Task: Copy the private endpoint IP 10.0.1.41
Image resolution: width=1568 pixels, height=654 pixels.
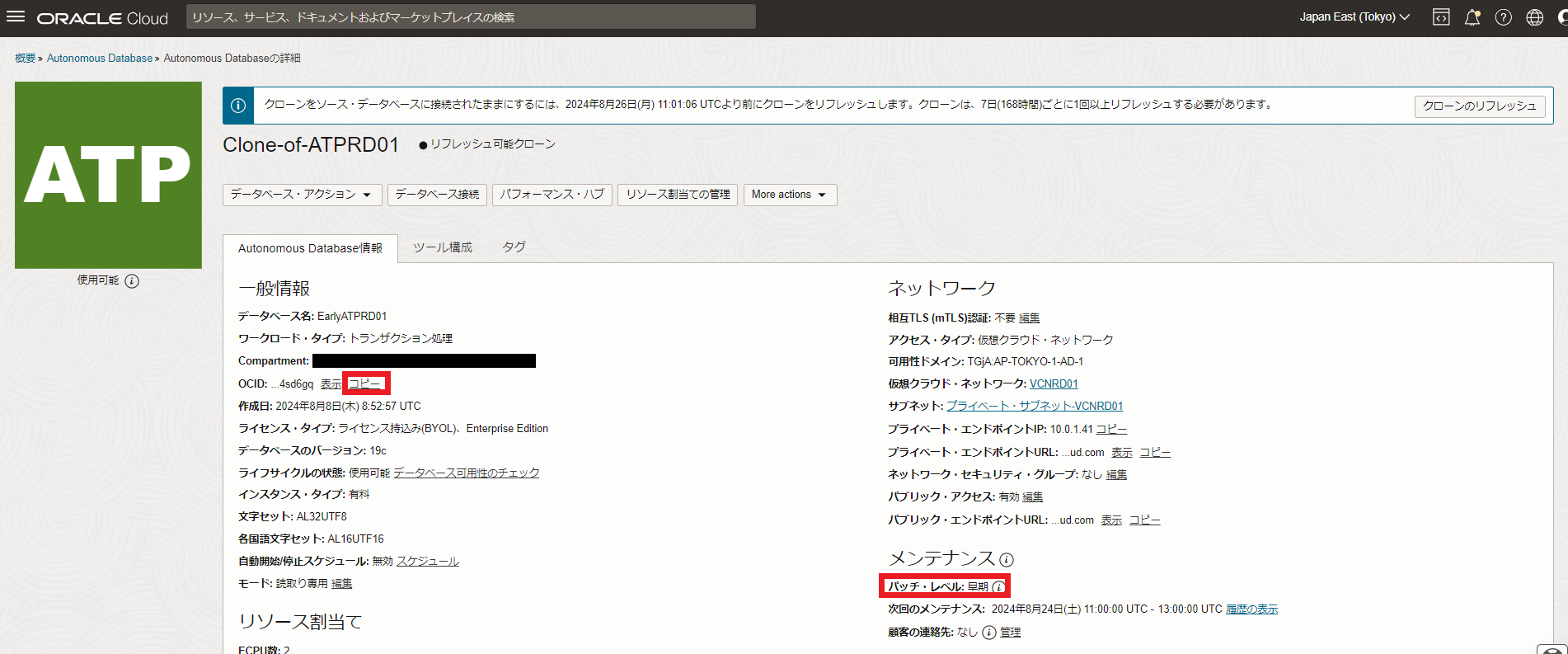Action: [x=1111, y=430]
